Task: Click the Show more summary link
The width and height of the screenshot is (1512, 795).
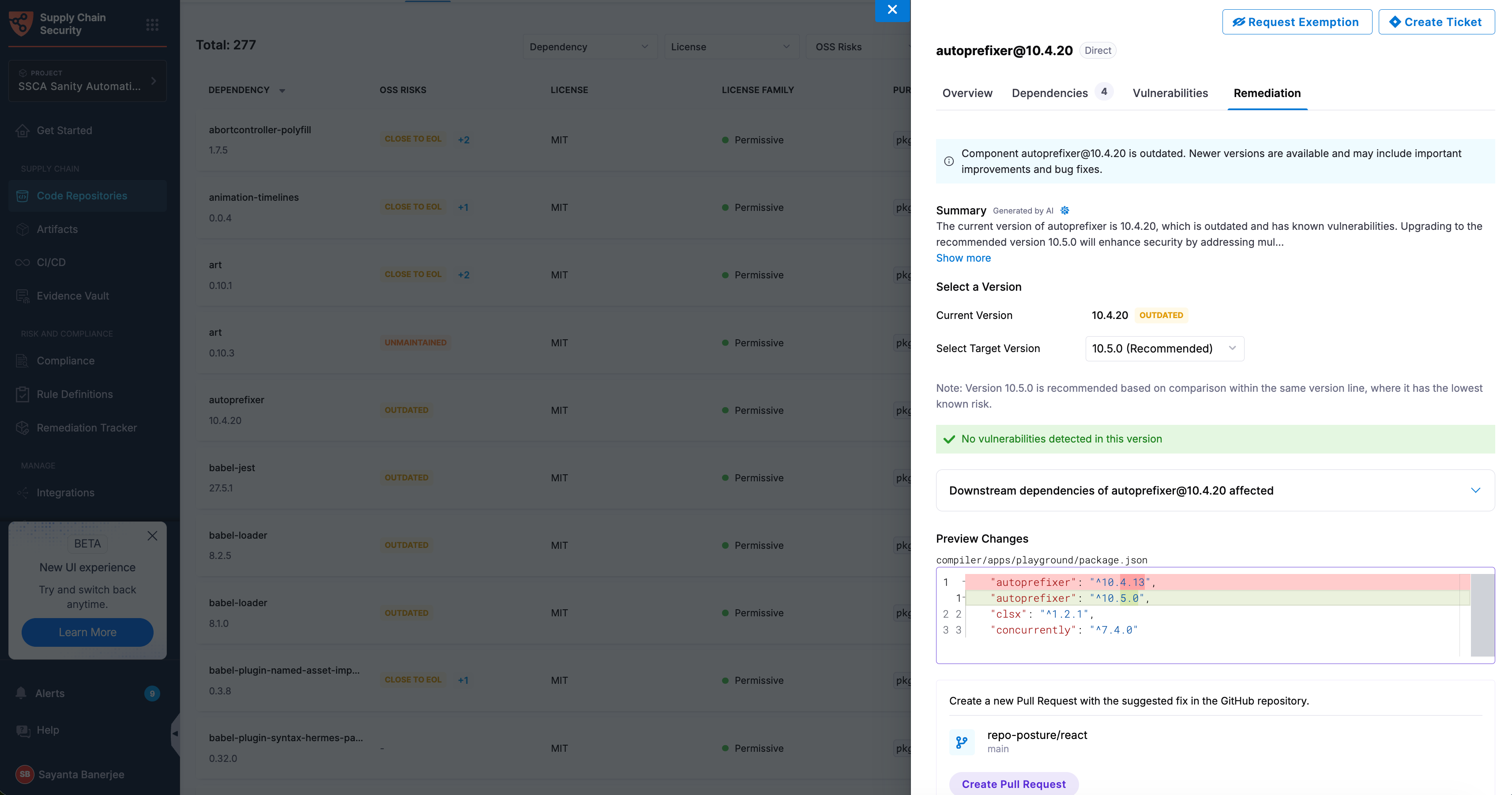Action: 963,258
